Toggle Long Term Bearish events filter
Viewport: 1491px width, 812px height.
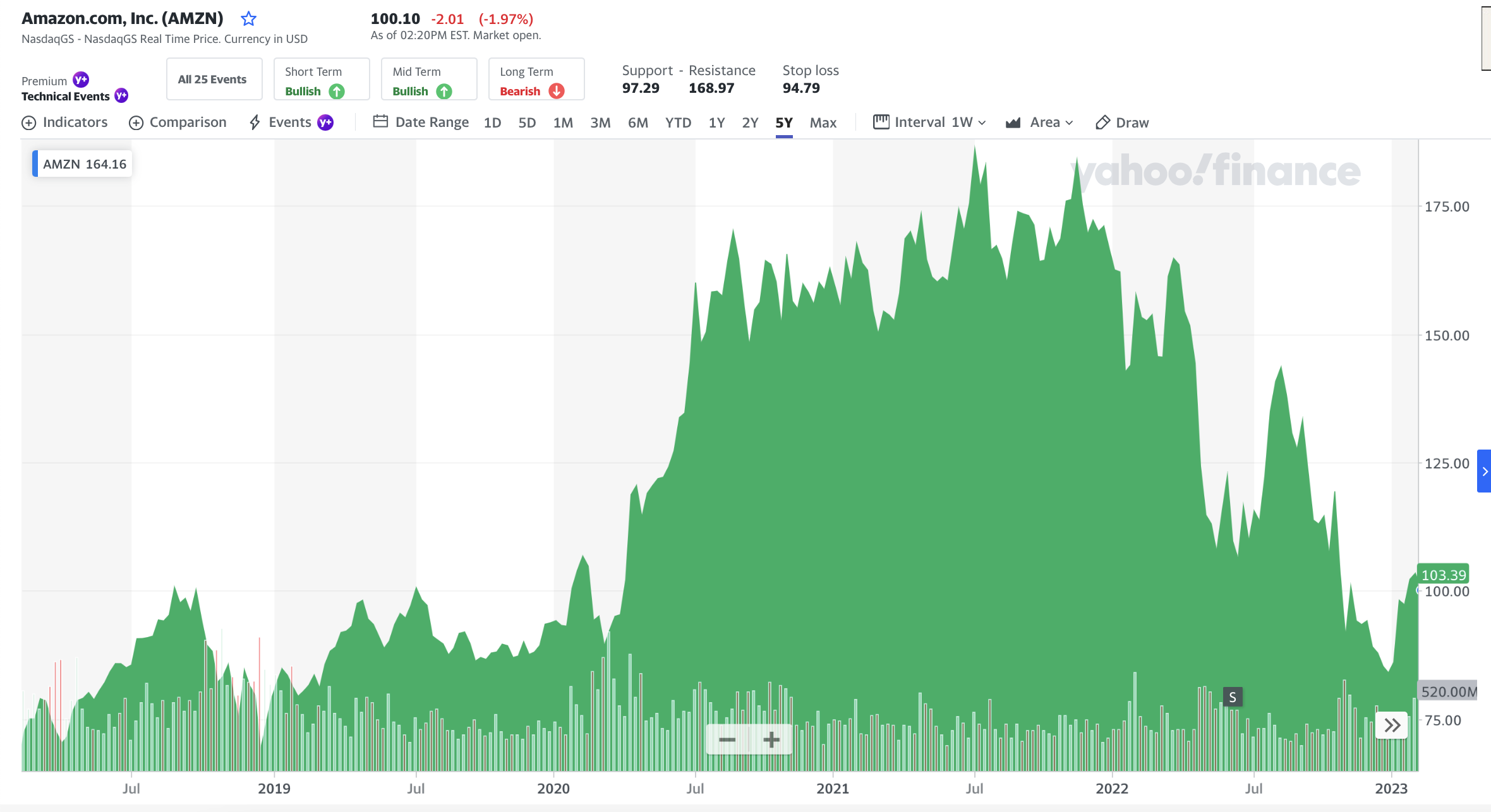pos(536,80)
